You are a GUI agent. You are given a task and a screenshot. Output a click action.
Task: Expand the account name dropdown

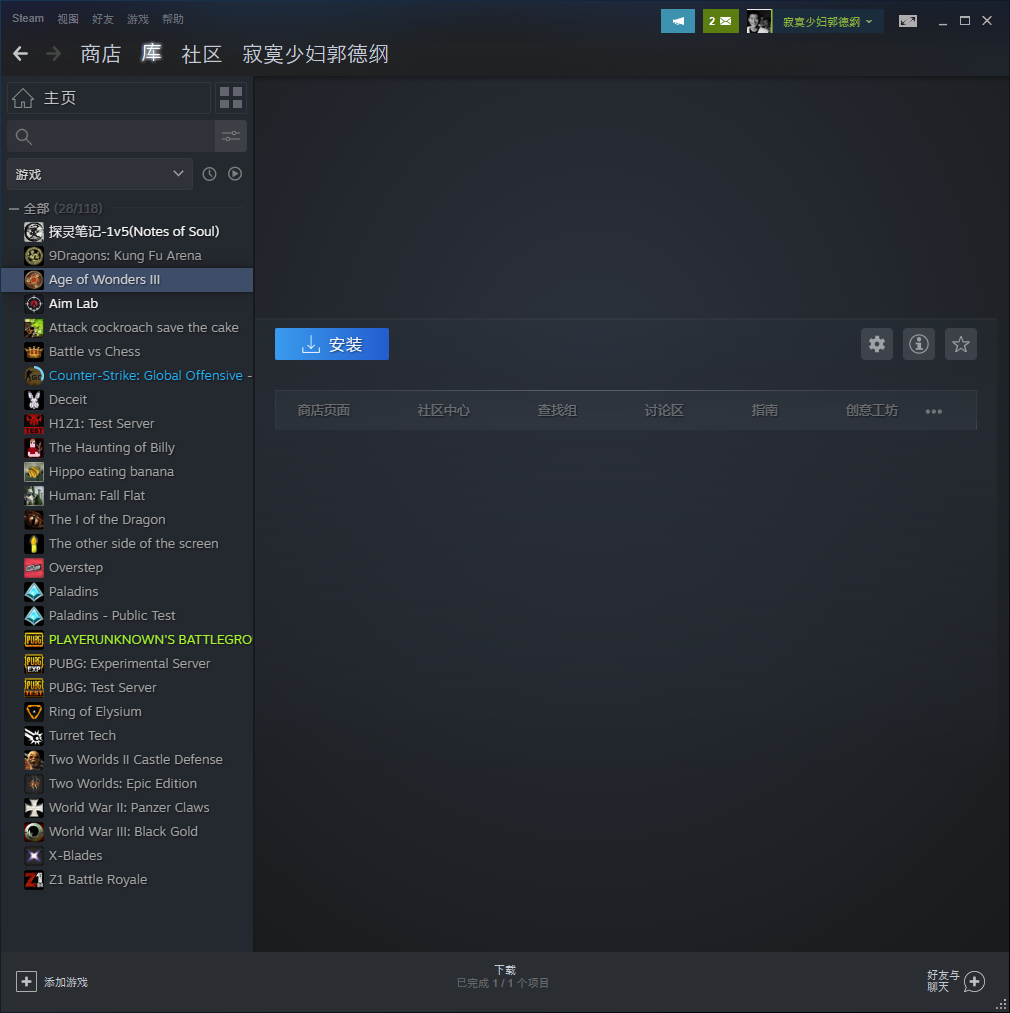click(869, 21)
